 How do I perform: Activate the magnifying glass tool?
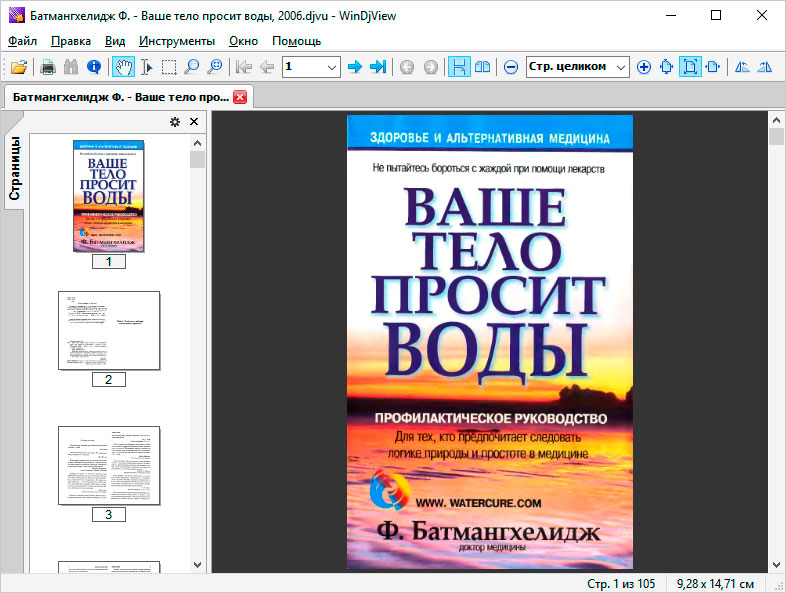pos(191,67)
